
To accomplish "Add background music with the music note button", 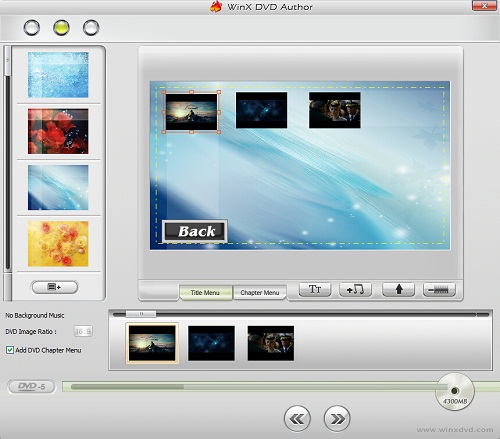I will (x=355, y=289).
